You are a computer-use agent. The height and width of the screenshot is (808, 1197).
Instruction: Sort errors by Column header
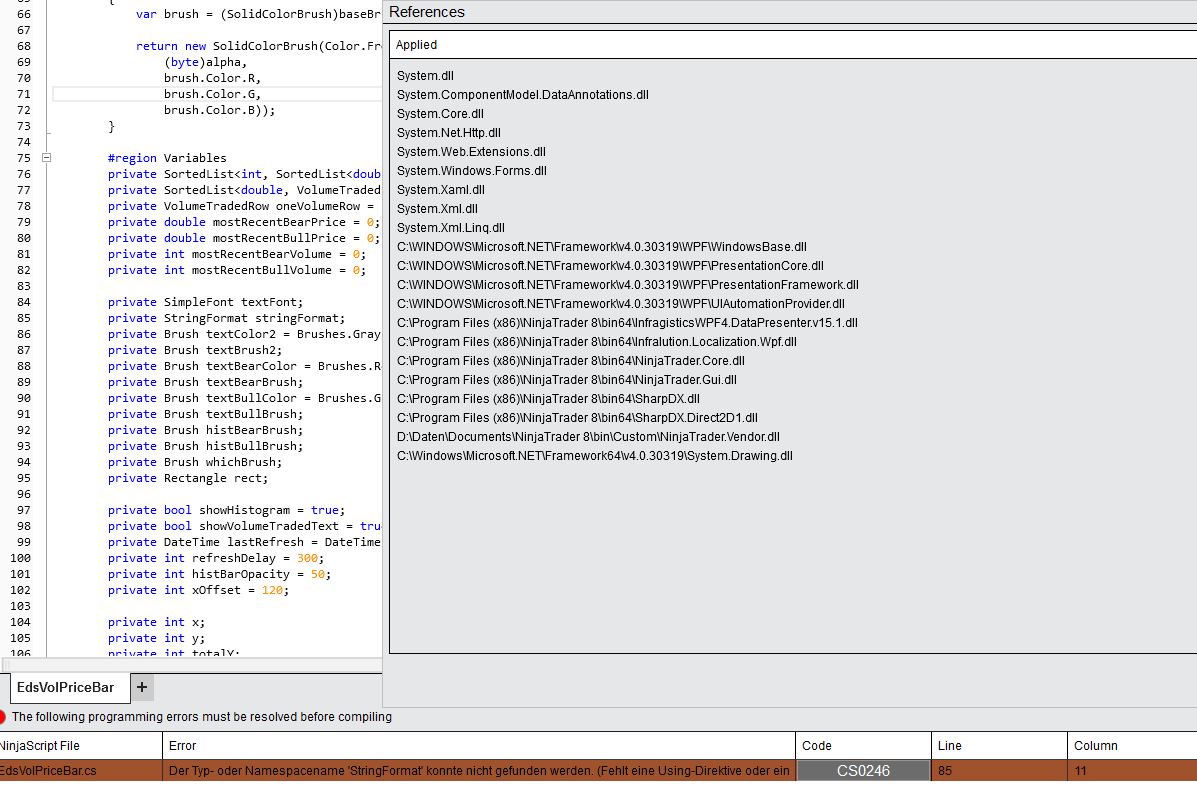coord(1133,745)
